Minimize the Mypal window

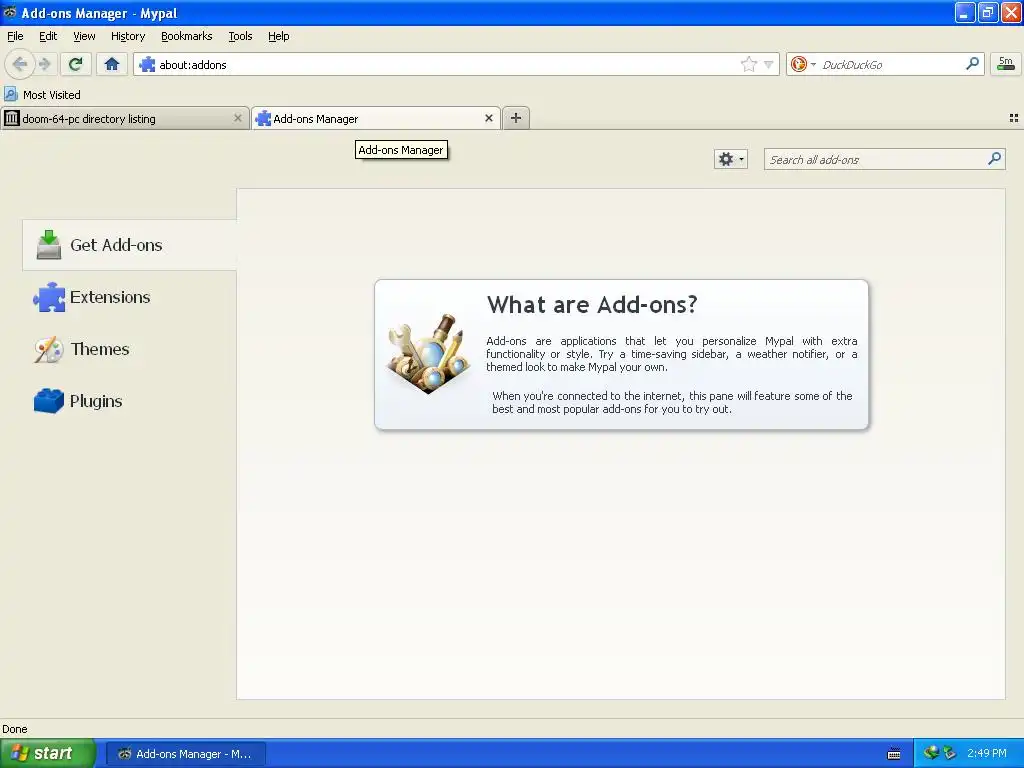[965, 12]
